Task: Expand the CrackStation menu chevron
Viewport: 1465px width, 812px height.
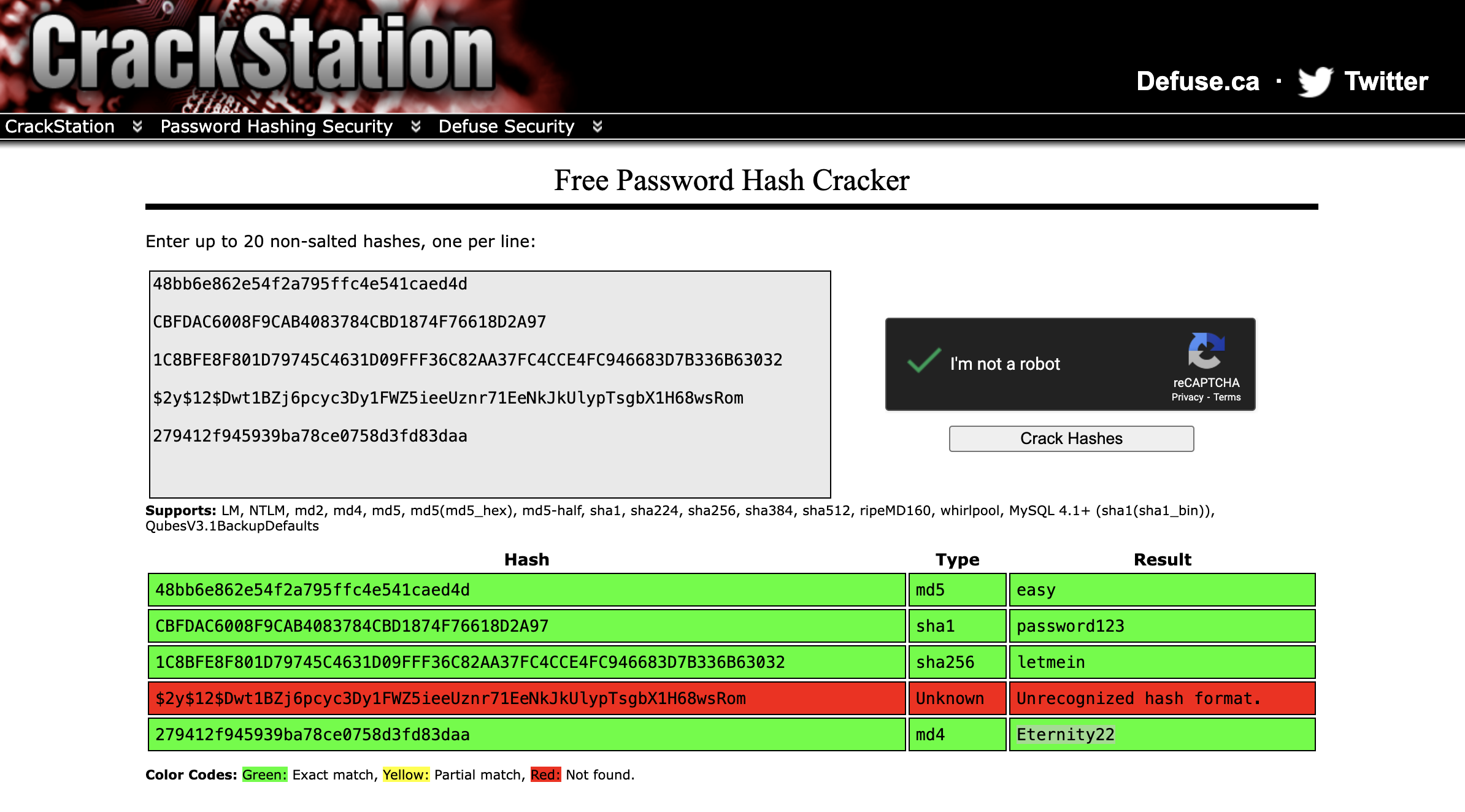Action: 137,126
